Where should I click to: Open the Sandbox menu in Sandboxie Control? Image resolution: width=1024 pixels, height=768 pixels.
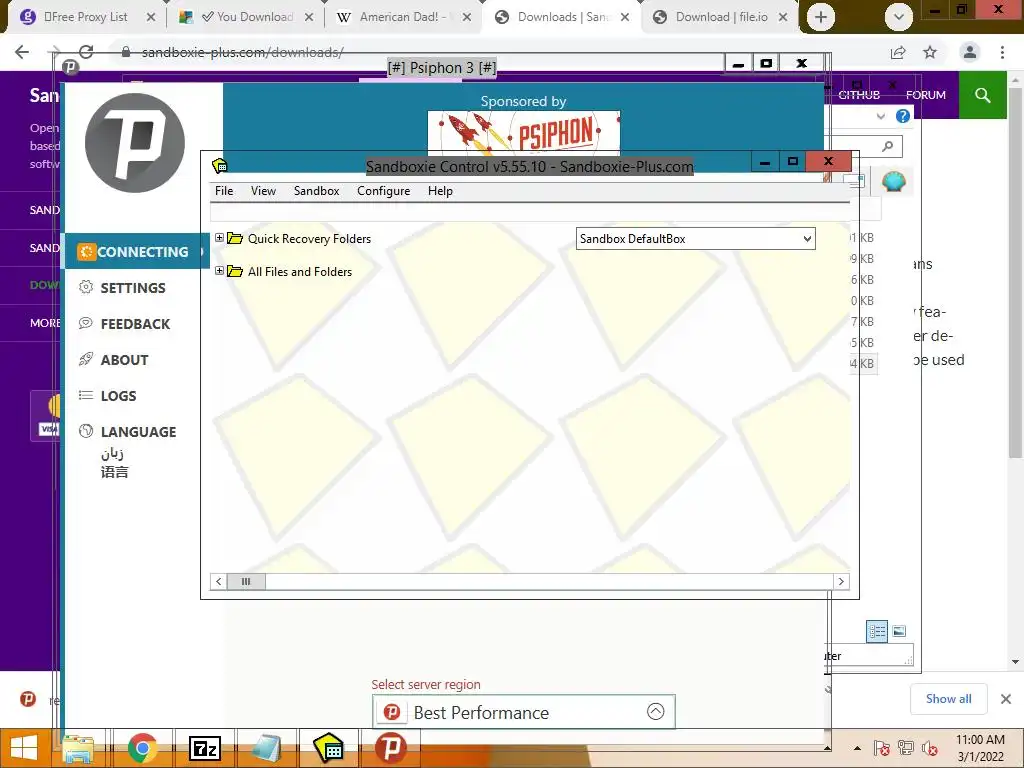click(x=316, y=191)
